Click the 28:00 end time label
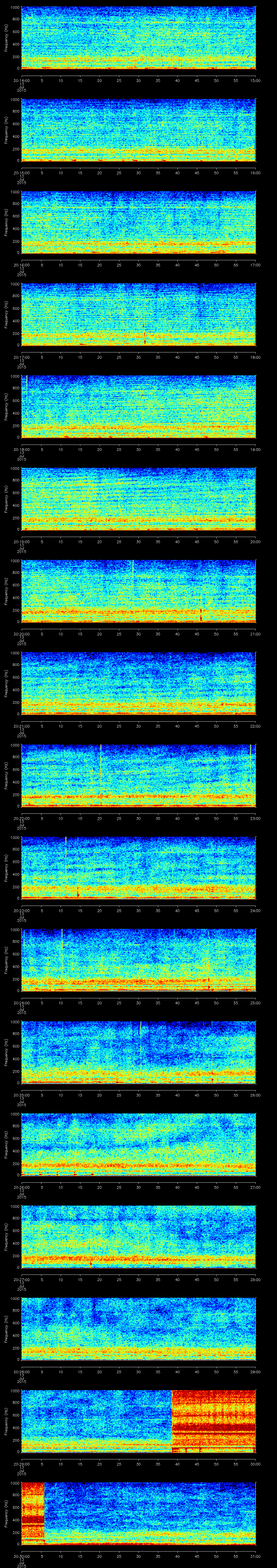Viewport: 277px width, 1568px height. point(256,1279)
